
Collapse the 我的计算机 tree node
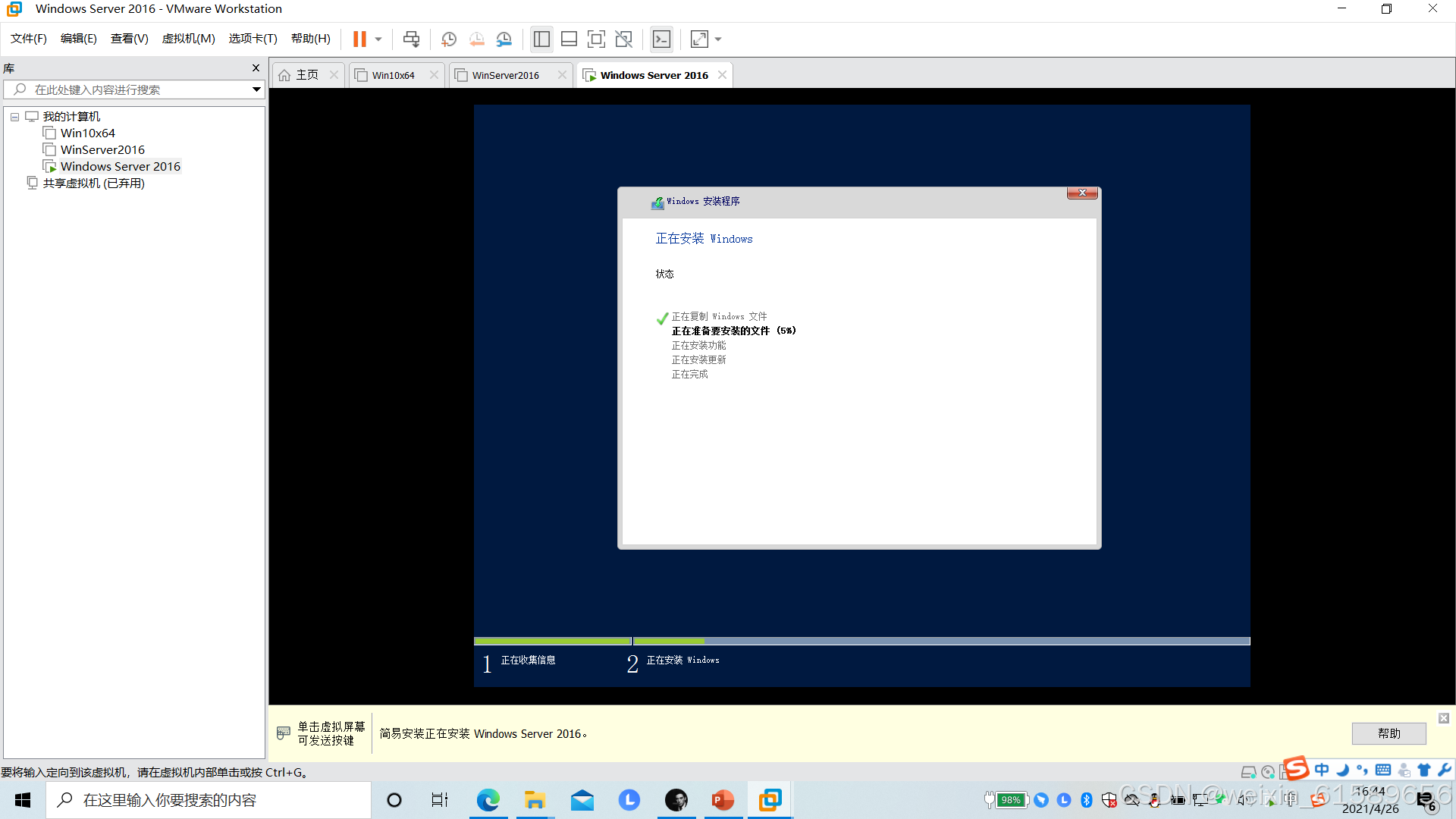coord(14,117)
